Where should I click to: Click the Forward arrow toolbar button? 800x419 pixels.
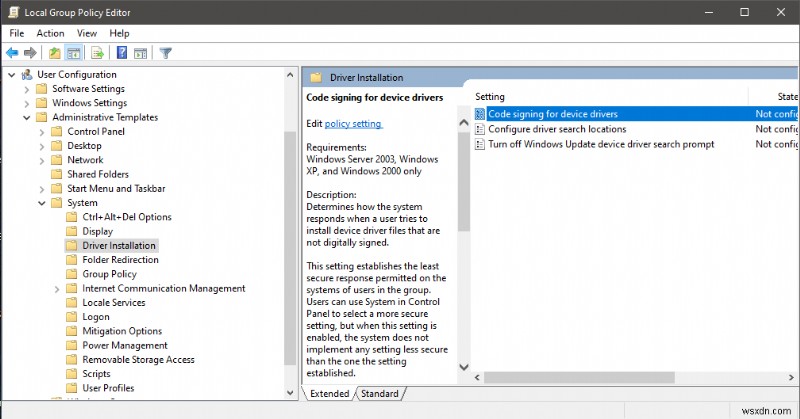click(30, 53)
